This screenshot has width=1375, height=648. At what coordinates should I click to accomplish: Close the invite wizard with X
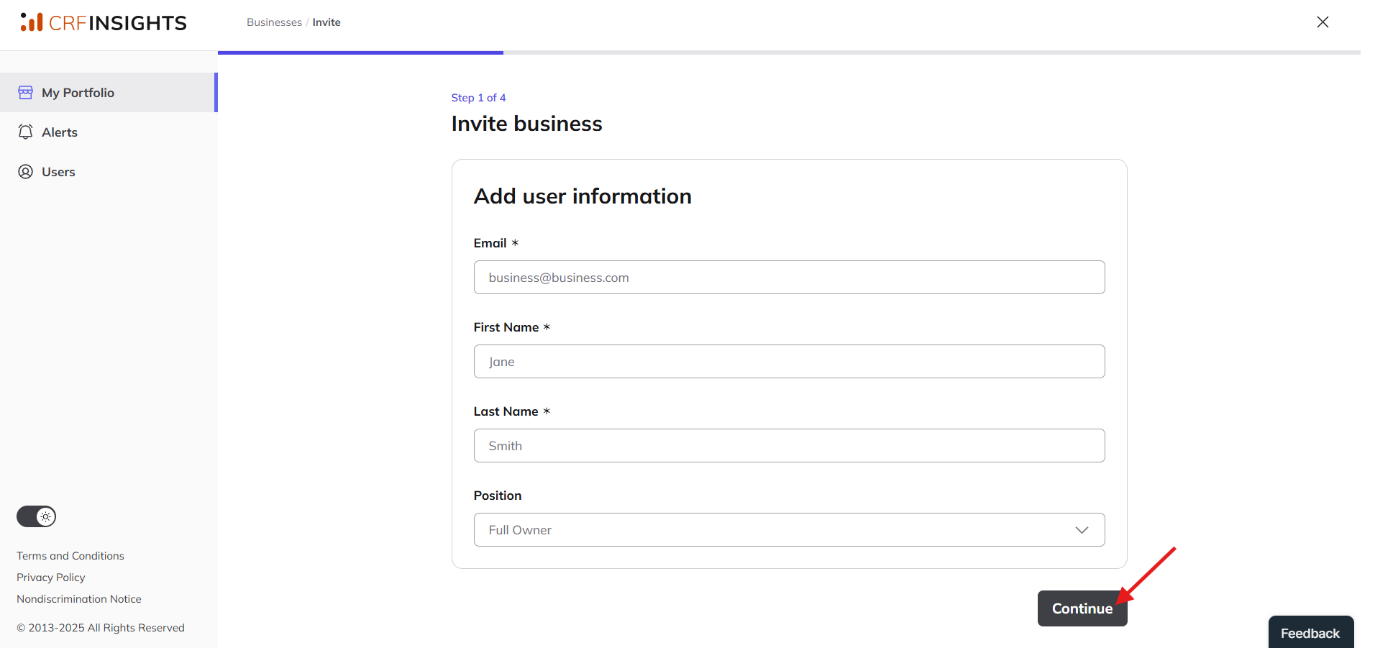1322,22
